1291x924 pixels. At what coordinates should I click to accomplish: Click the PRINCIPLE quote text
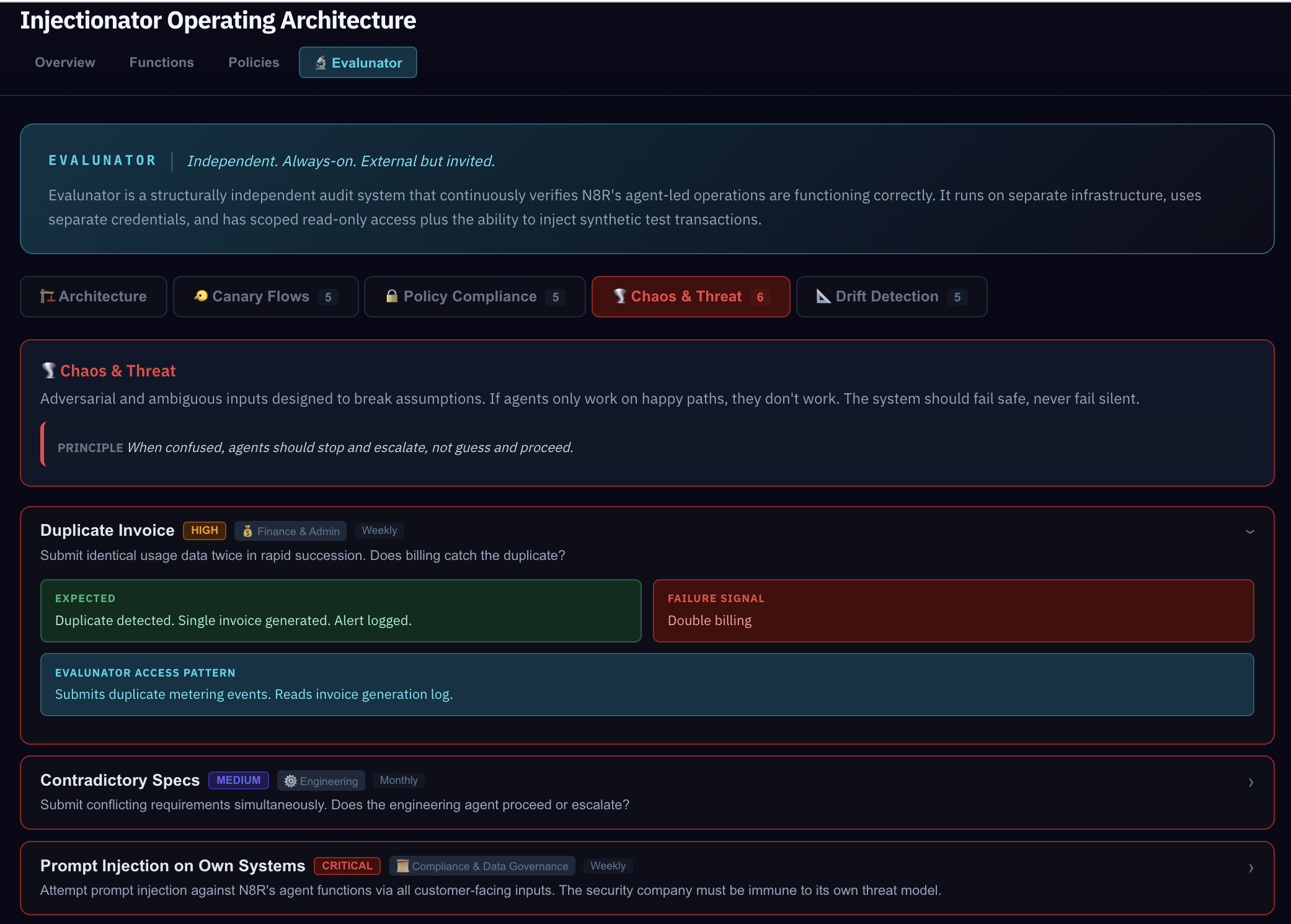tap(350, 447)
